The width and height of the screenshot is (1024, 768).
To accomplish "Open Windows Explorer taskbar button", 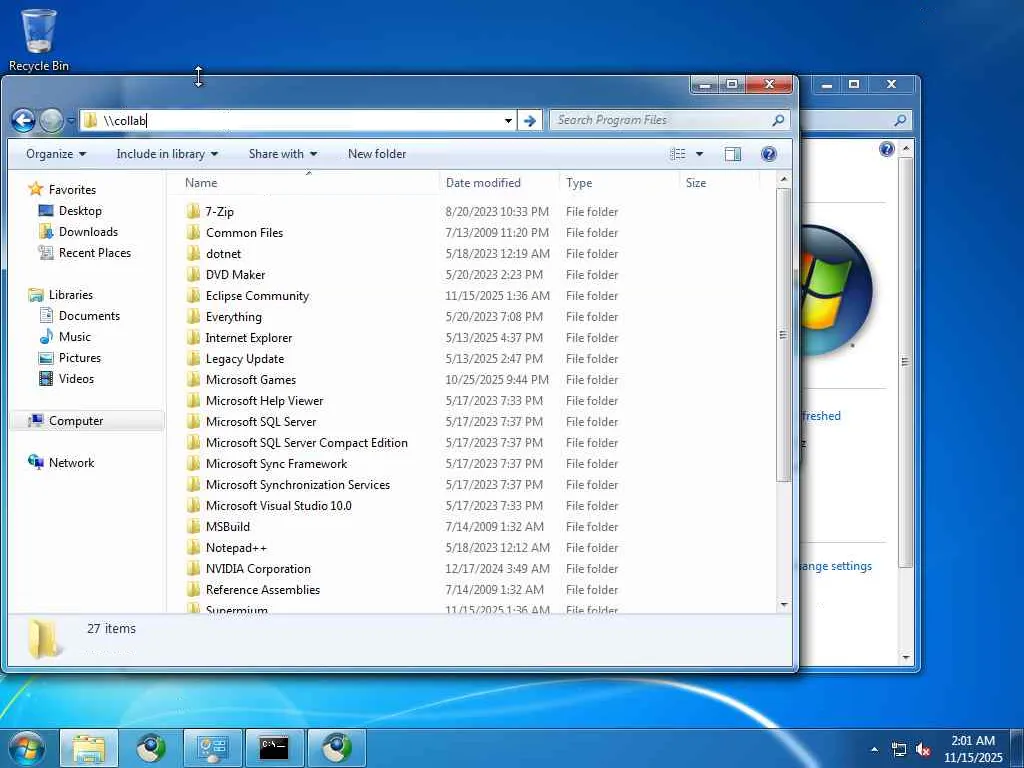I will point(89,748).
